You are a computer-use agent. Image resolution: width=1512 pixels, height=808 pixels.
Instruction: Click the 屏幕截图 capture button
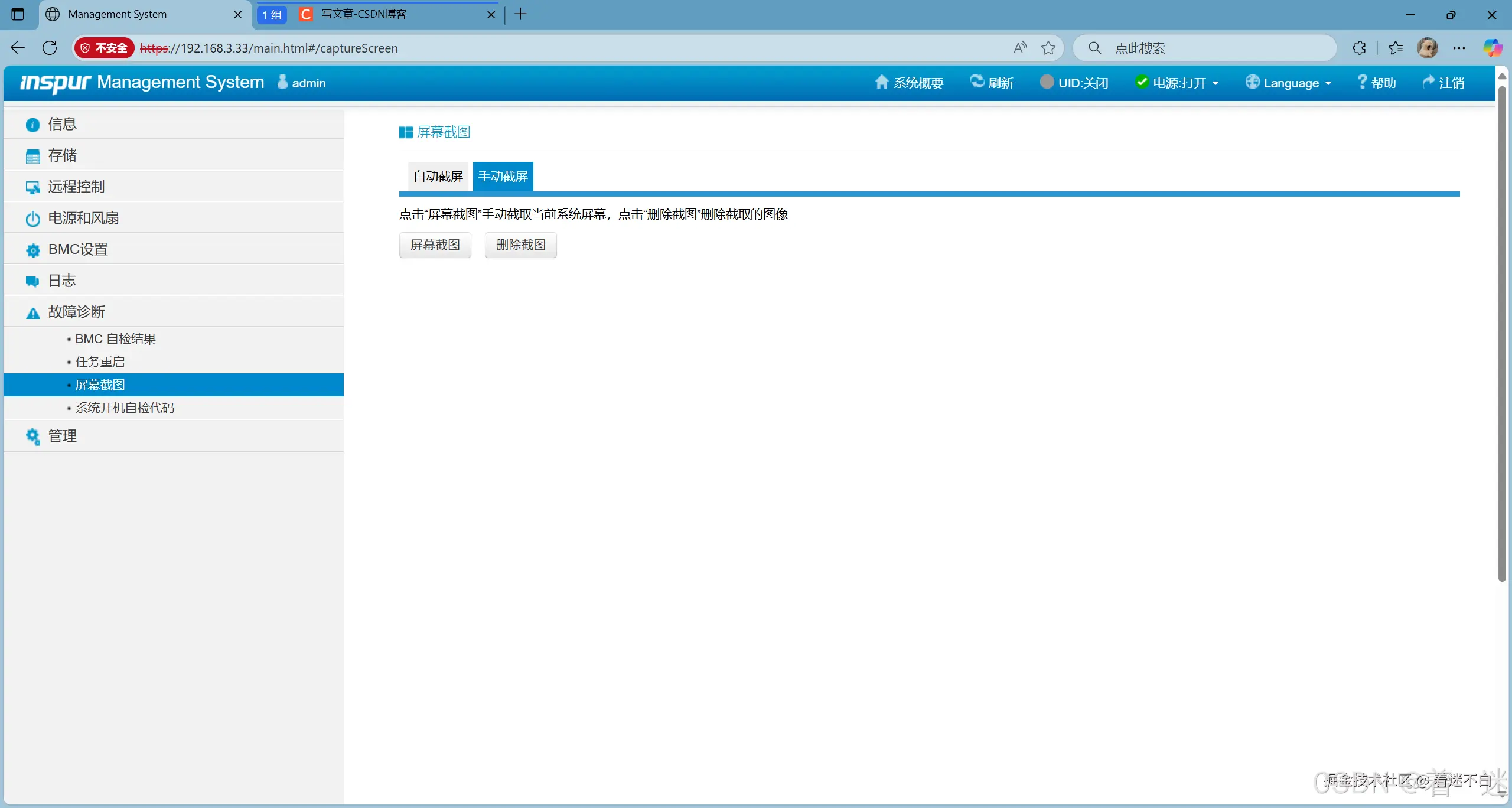coord(435,245)
